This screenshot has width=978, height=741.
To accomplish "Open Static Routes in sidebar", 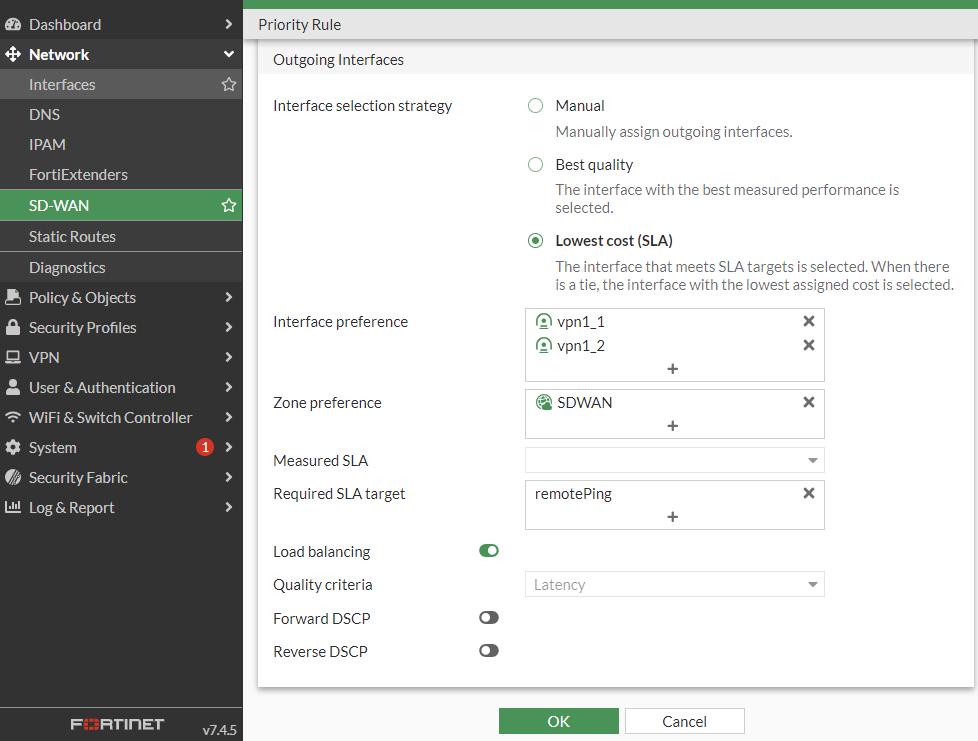I will (72, 236).
